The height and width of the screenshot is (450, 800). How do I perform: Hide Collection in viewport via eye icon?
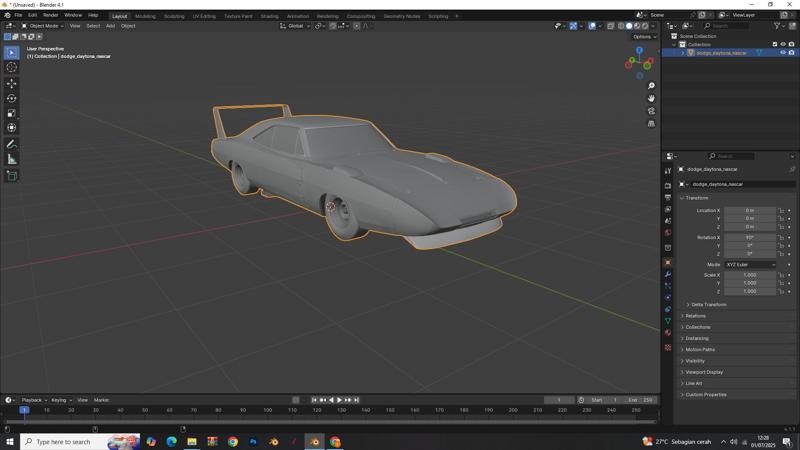tap(783, 44)
